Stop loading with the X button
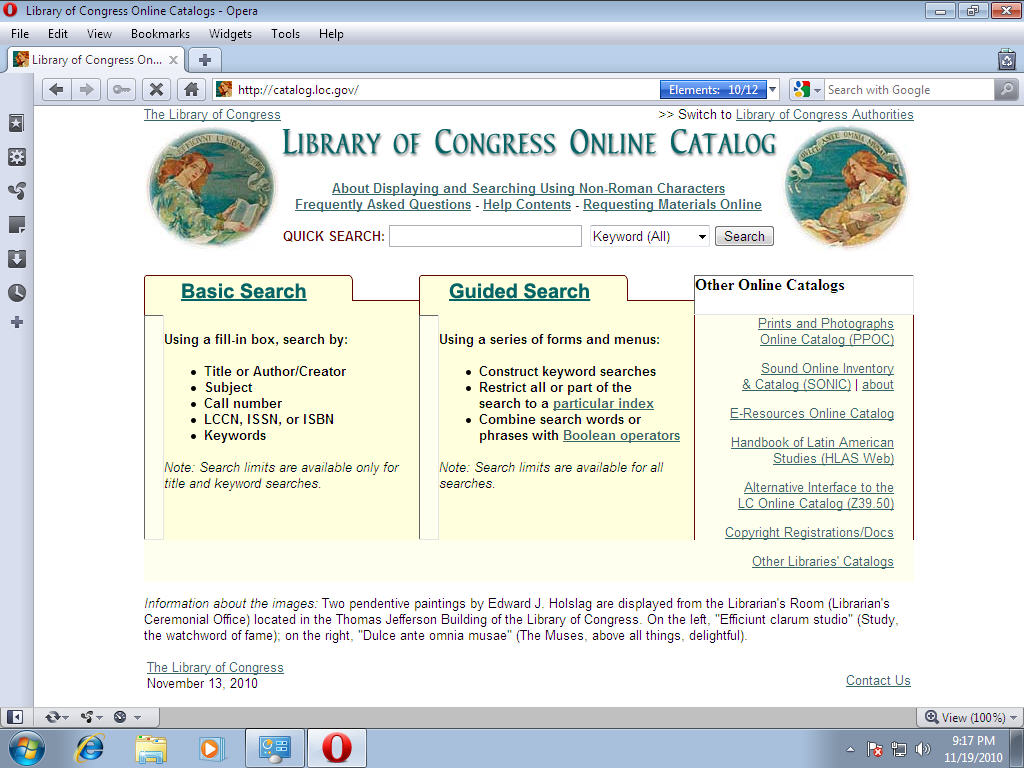Viewport: 1024px width, 768px height. point(156,89)
